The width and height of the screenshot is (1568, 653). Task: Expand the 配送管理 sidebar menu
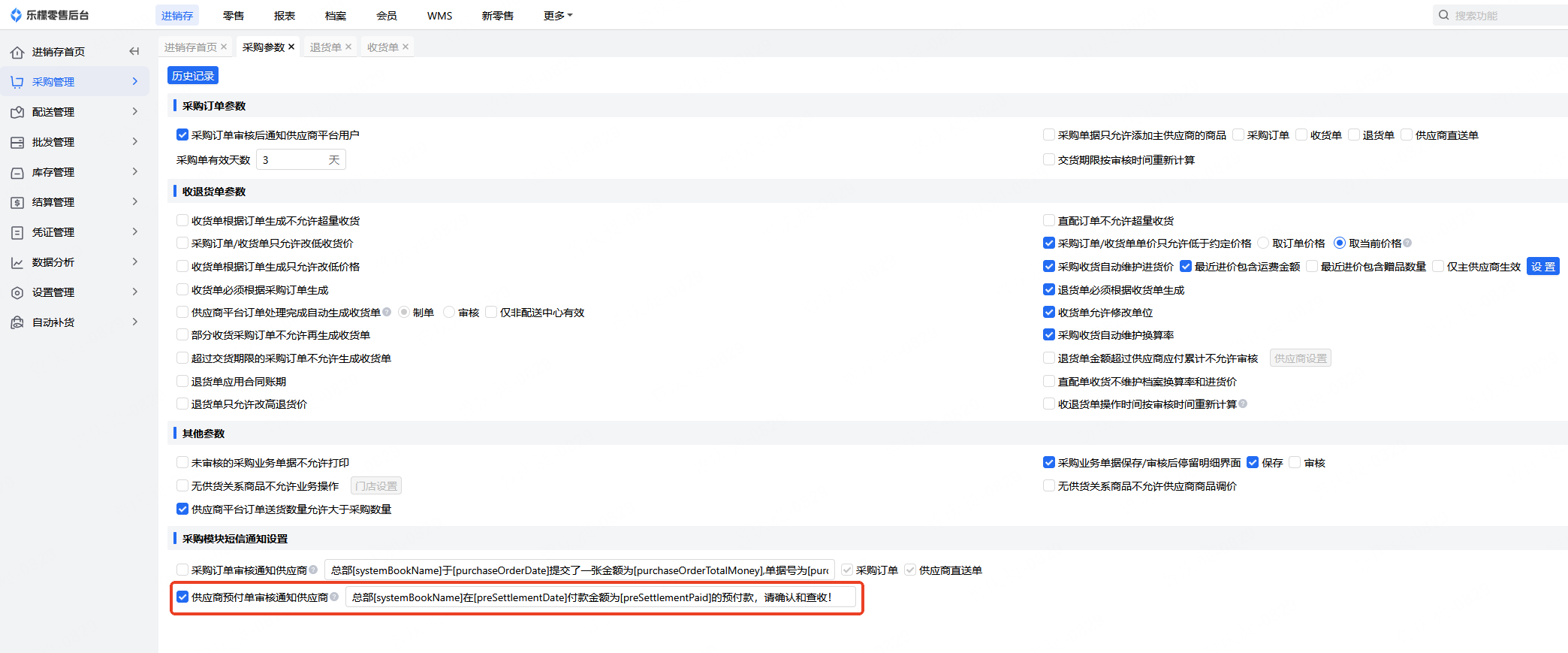(x=135, y=111)
